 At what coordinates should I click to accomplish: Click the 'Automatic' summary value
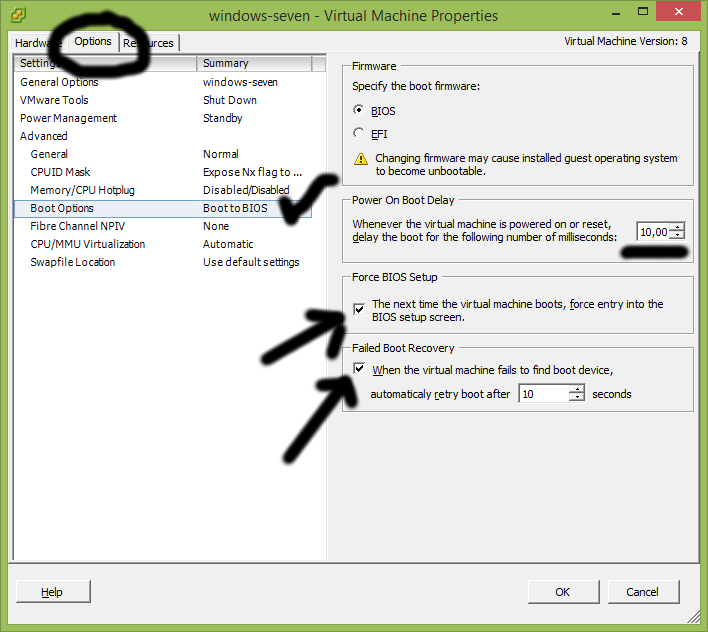(228, 244)
